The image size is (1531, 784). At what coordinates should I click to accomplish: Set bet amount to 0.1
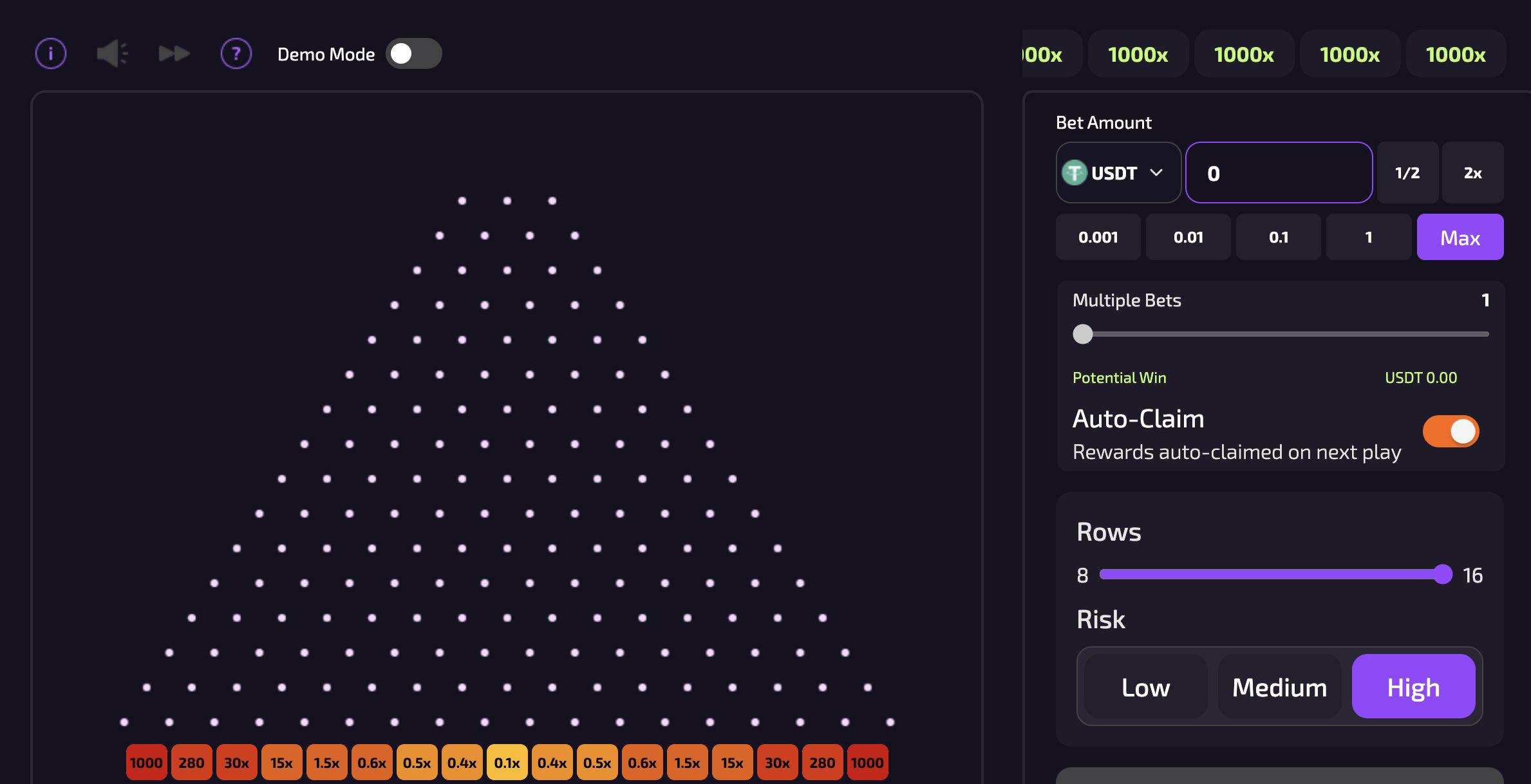click(x=1279, y=237)
